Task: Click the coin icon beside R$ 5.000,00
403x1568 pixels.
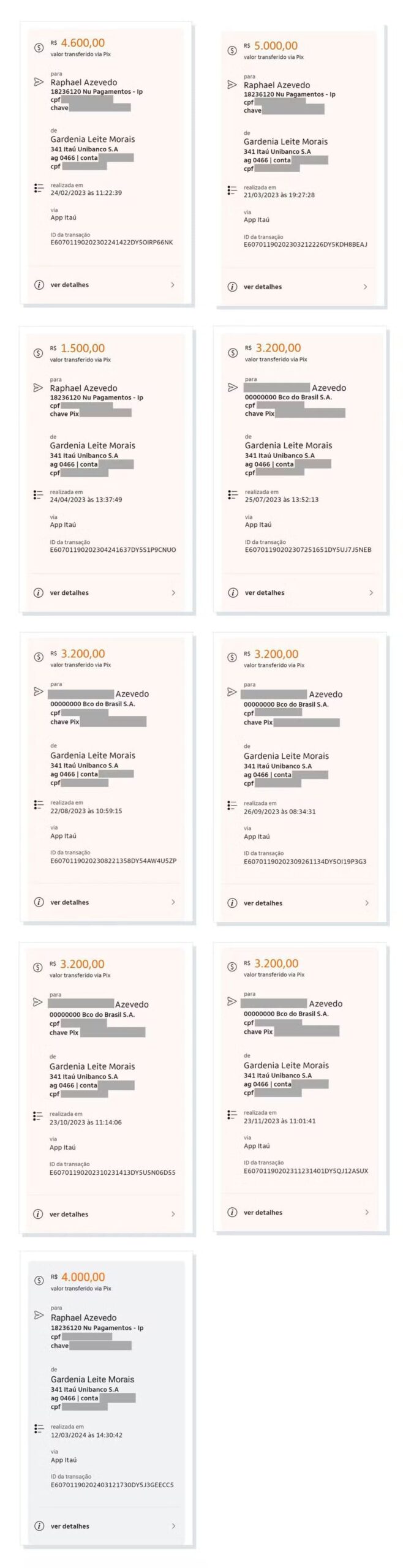Action: (232, 50)
